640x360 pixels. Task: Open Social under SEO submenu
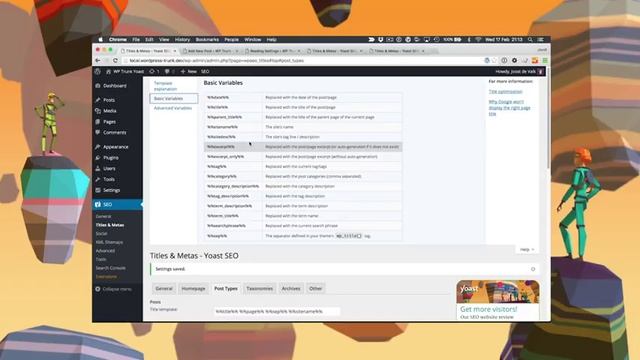coord(101,233)
